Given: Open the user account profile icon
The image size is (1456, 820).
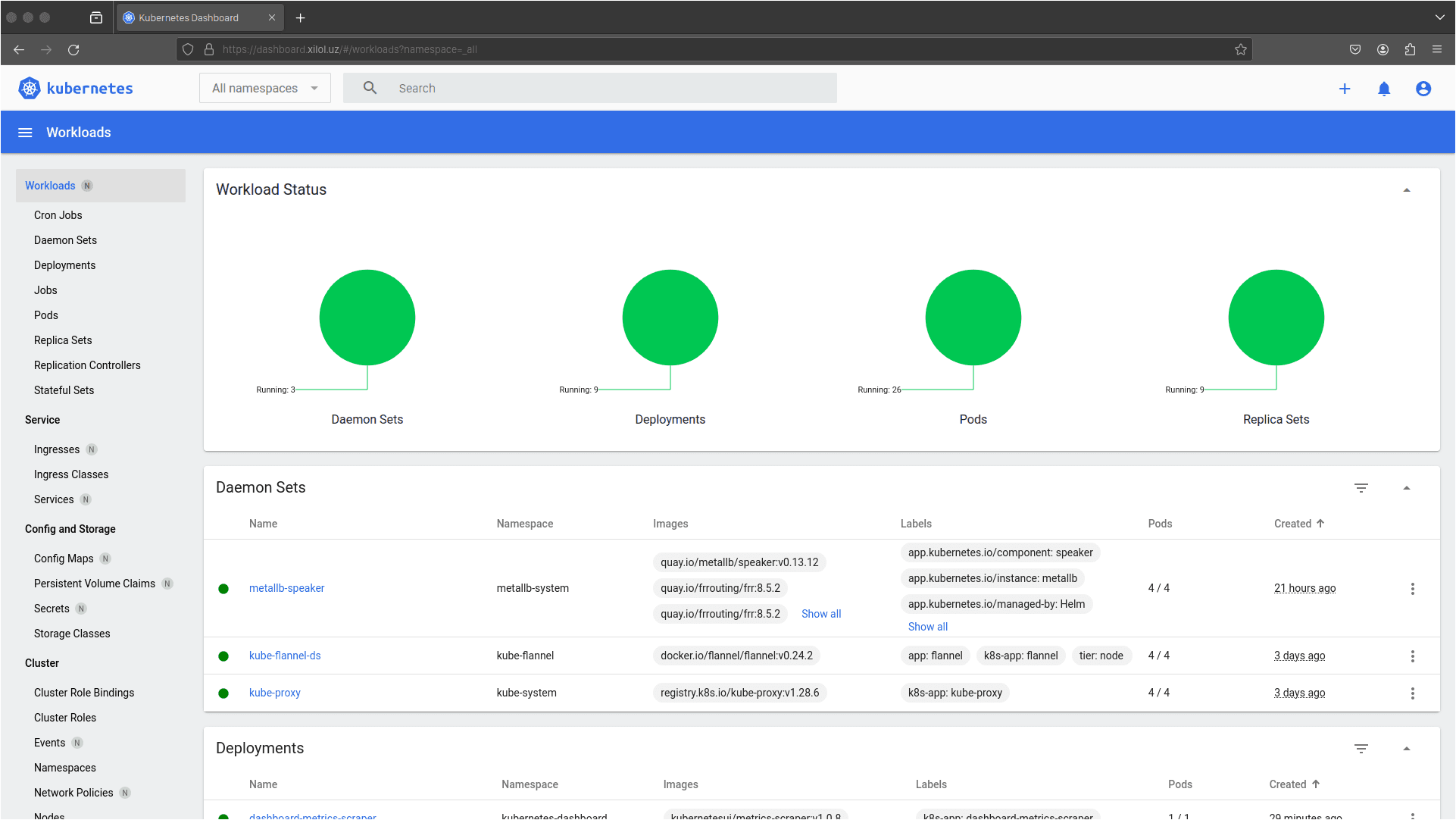Looking at the screenshot, I should point(1423,89).
